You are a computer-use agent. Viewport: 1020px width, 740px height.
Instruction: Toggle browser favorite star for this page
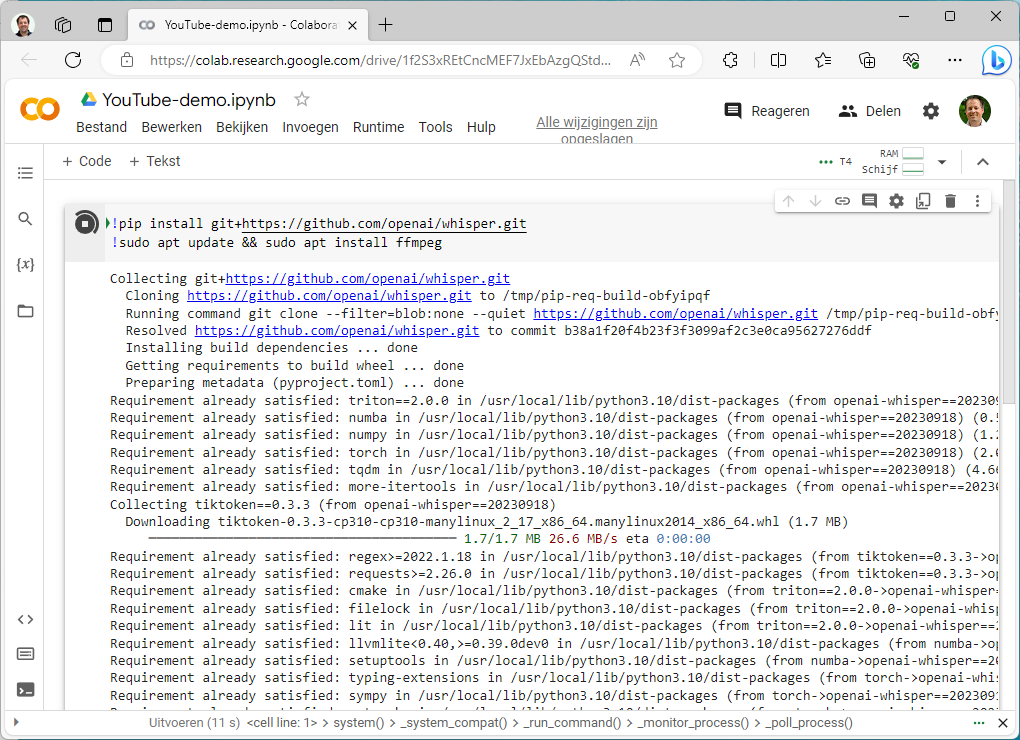(x=677, y=60)
